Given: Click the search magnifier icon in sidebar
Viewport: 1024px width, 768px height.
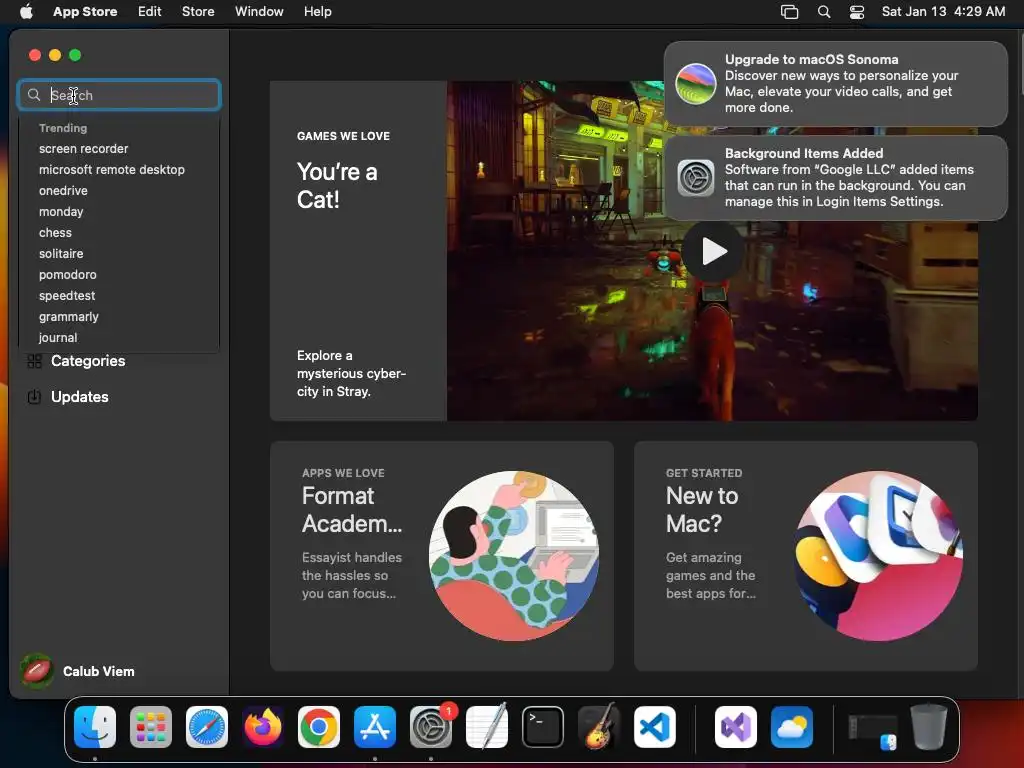Looking at the screenshot, I should 34,95.
